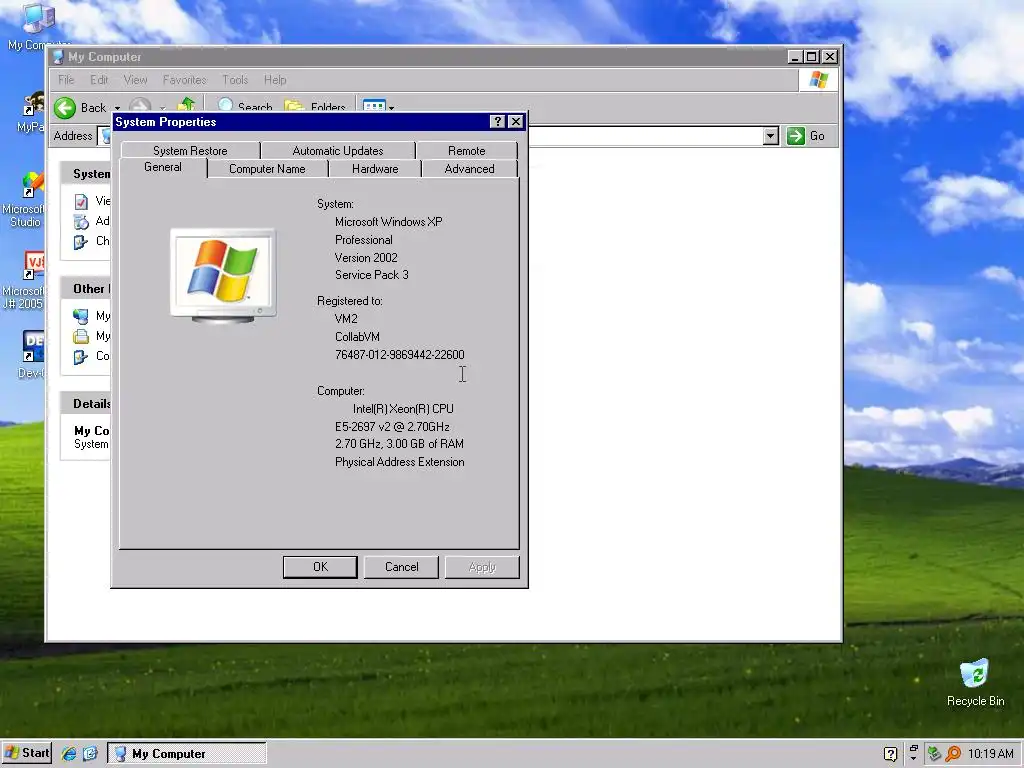
Task: Minimize the My Computer window
Action: pos(795,57)
